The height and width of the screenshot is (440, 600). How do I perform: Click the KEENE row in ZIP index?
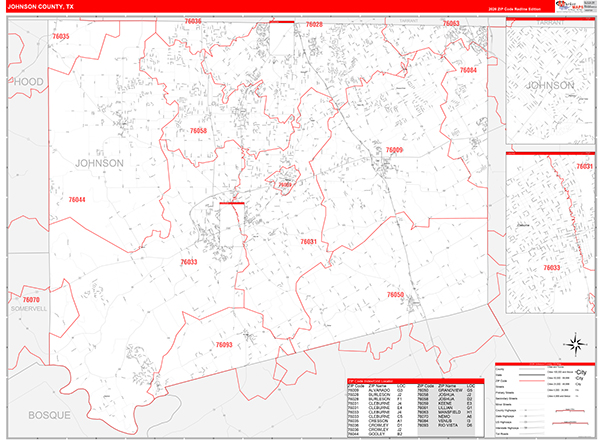(446, 403)
